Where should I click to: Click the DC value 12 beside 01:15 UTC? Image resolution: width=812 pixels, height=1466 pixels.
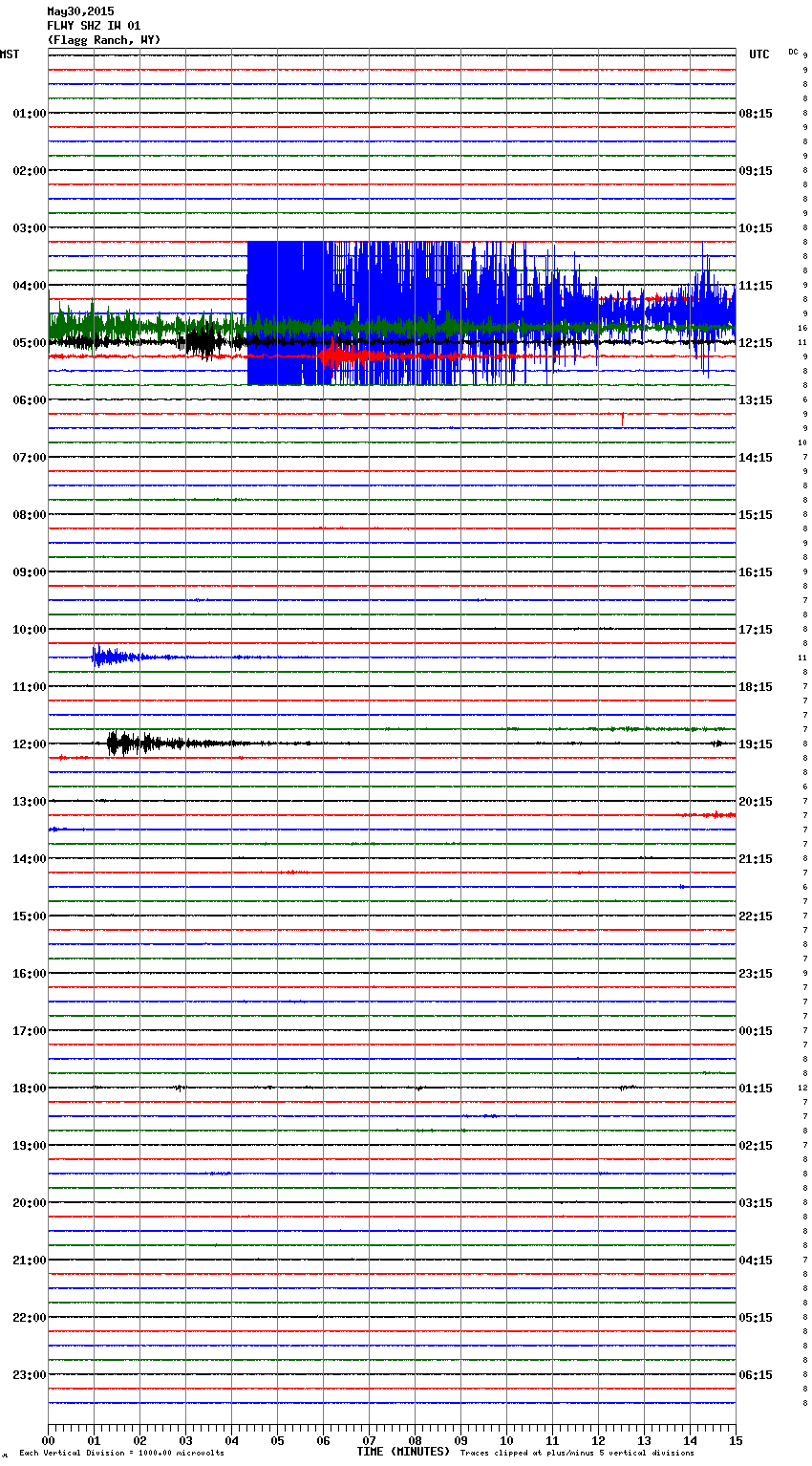click(802, 1088)
